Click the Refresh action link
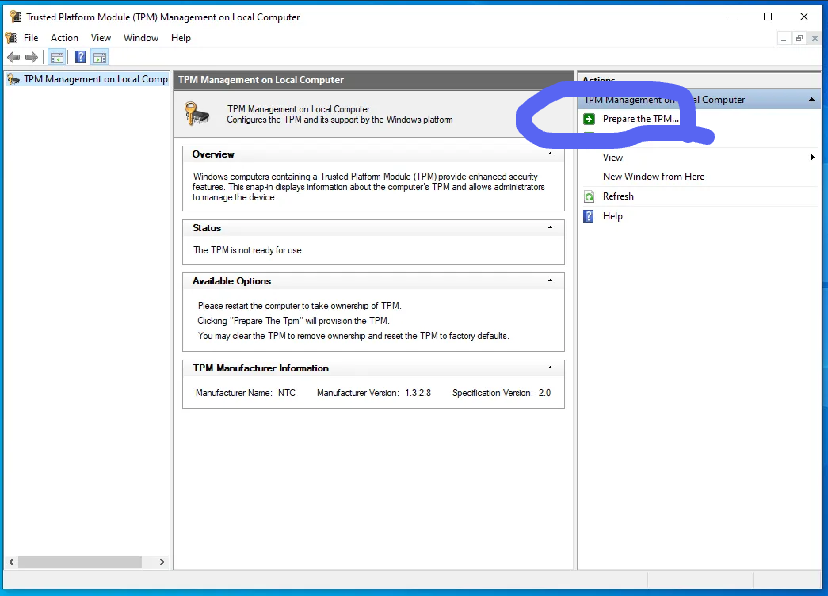828x596 pixels. [x=618, y=196]
